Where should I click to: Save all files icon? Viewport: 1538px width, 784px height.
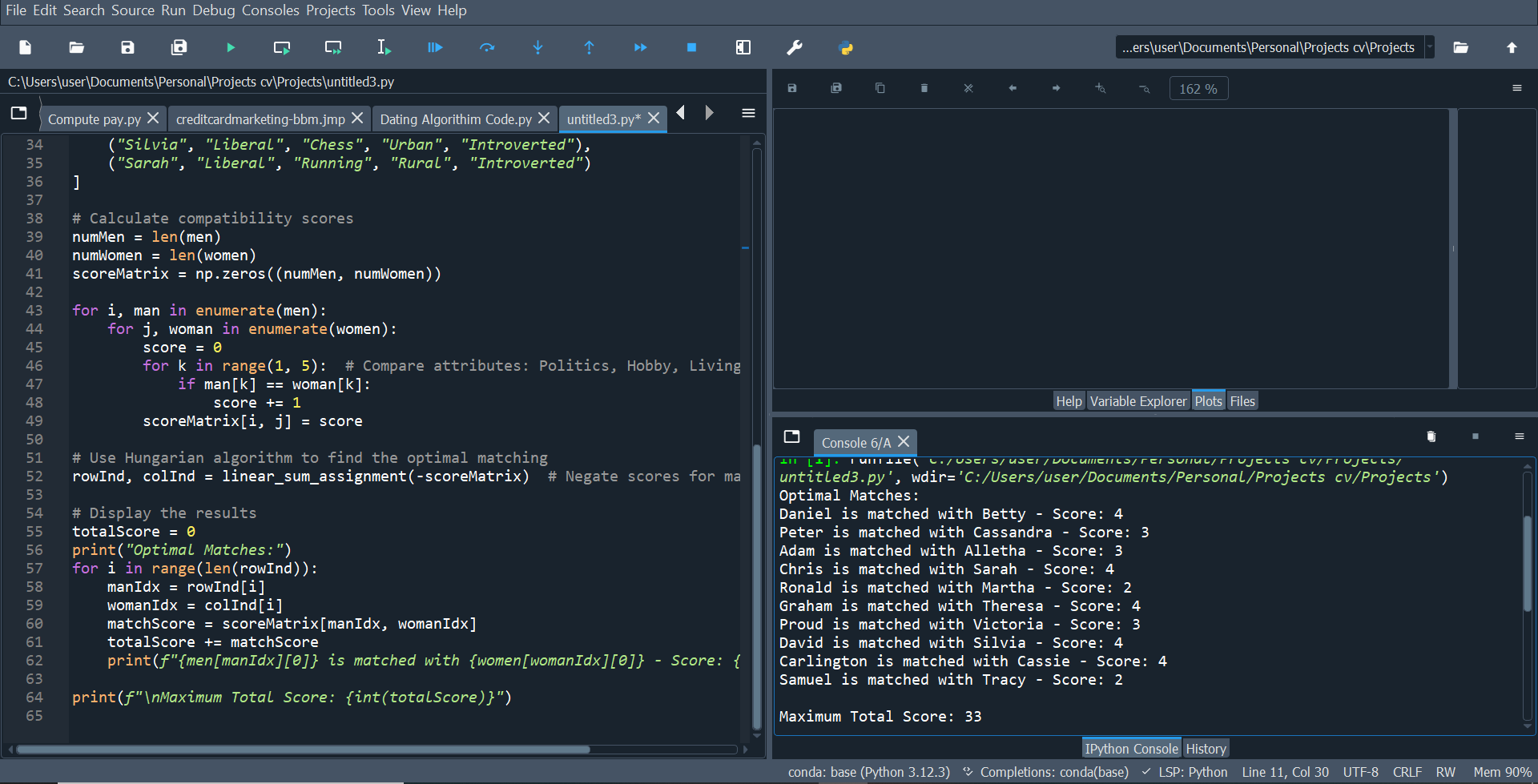[x=179, y=47]
